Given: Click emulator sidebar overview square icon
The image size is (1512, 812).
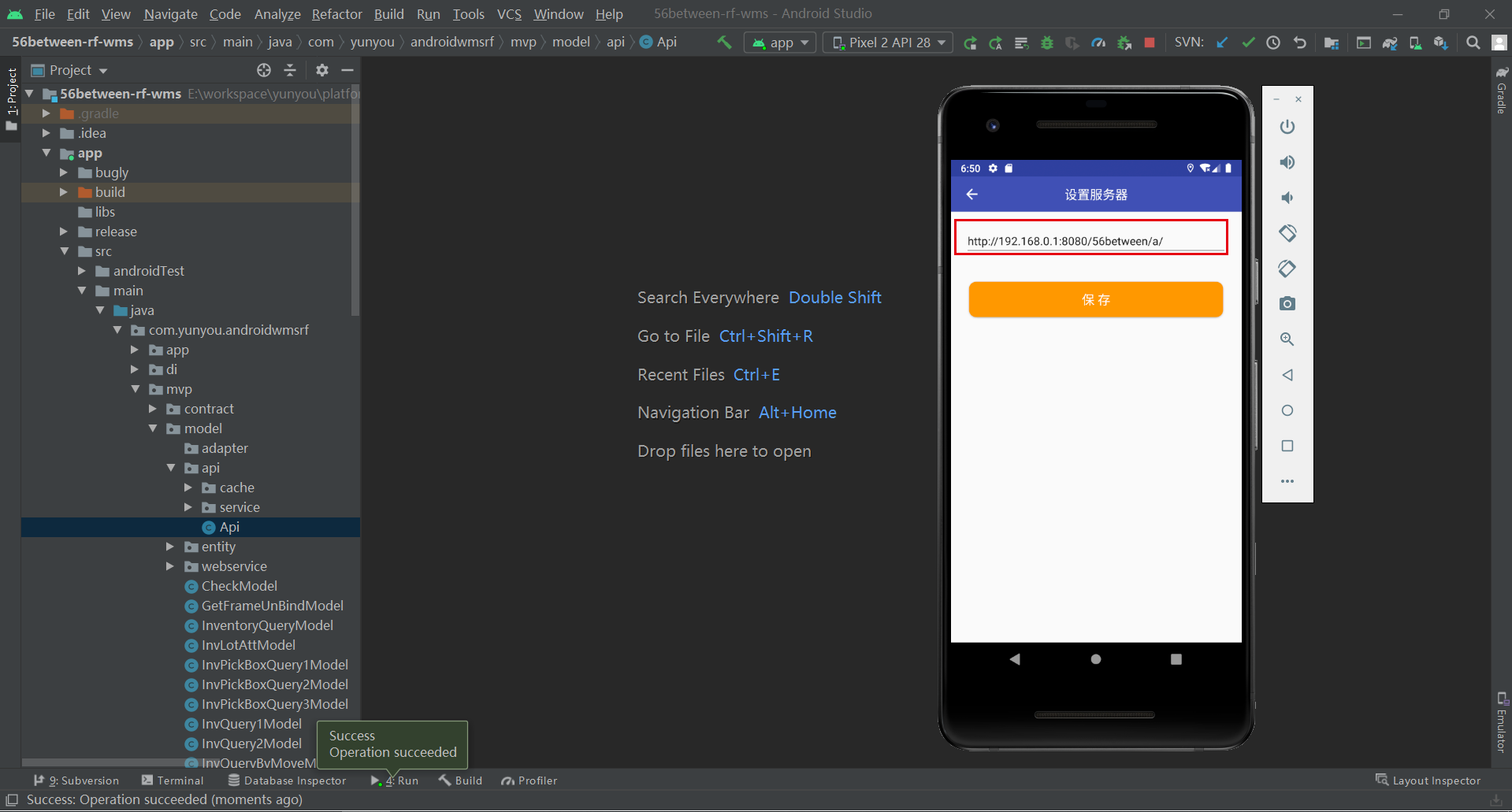Looking at the screenshot, I should (x=1287, y=446).
